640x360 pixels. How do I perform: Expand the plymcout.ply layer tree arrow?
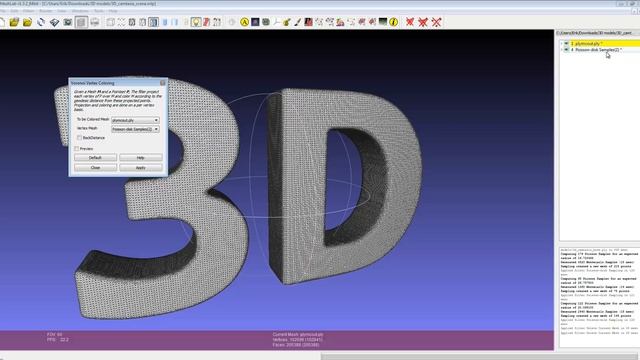562,43
